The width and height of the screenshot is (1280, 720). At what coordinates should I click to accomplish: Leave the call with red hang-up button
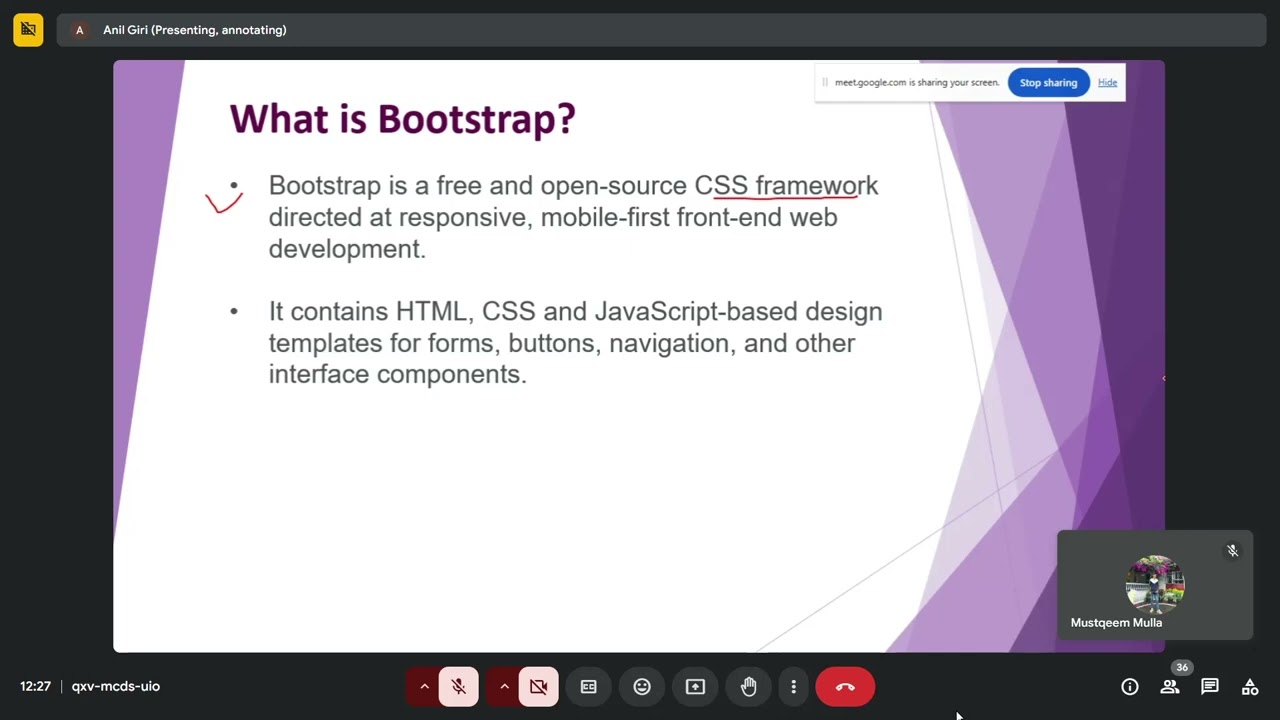(x=845, y=687)
